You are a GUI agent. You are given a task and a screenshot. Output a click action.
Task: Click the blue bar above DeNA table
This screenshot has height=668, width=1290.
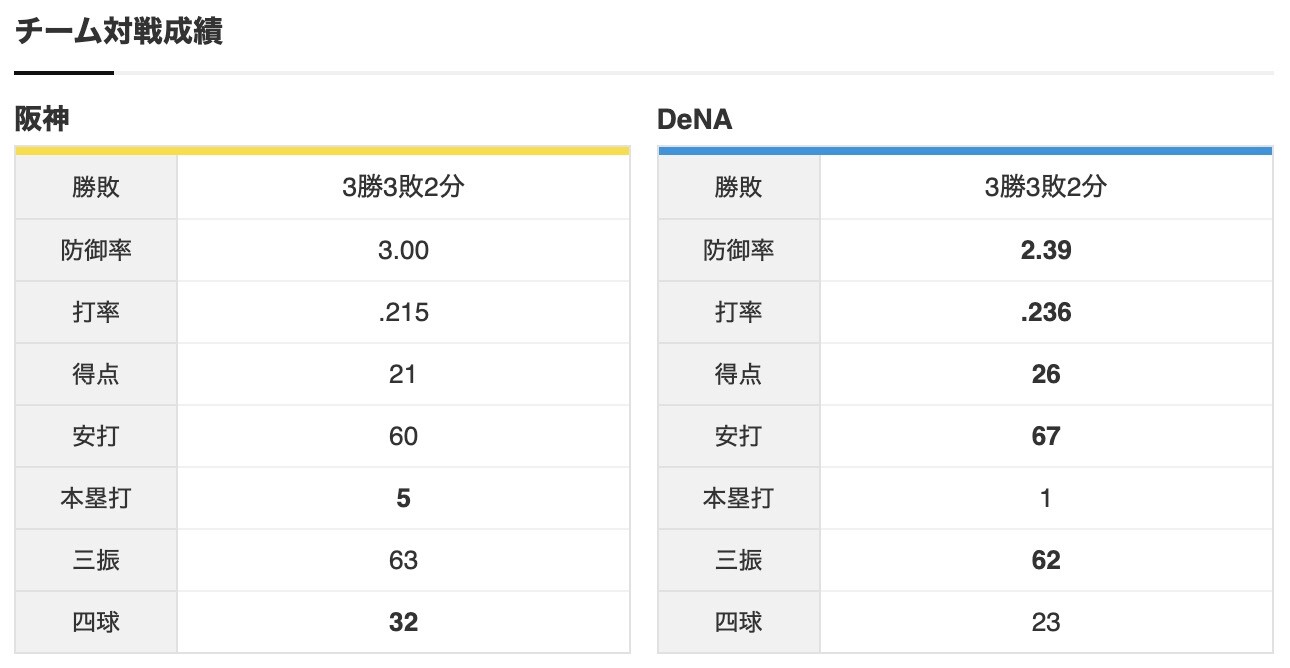(965, 151)
